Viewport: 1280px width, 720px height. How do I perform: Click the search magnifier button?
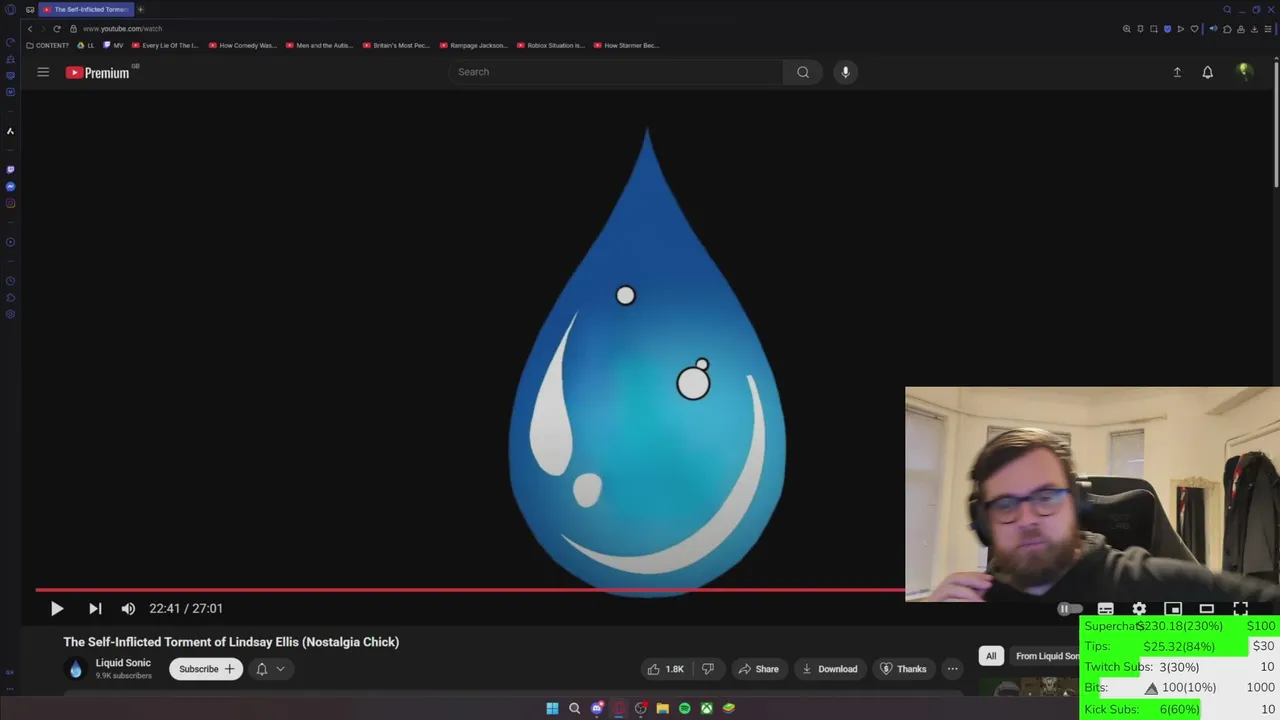(x=803, y=72)
